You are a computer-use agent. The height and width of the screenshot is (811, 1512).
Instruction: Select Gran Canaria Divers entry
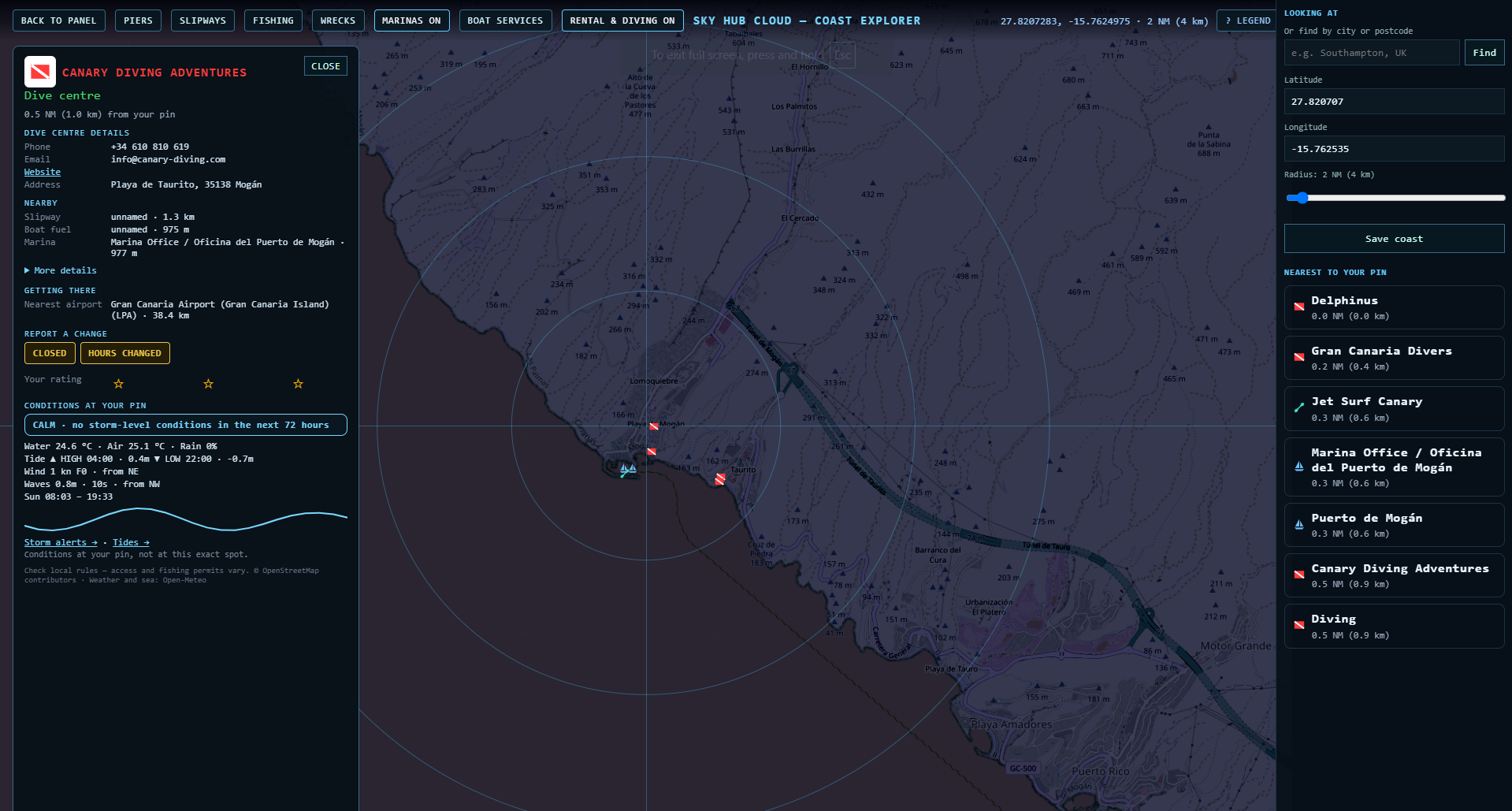coord(1394,358)
